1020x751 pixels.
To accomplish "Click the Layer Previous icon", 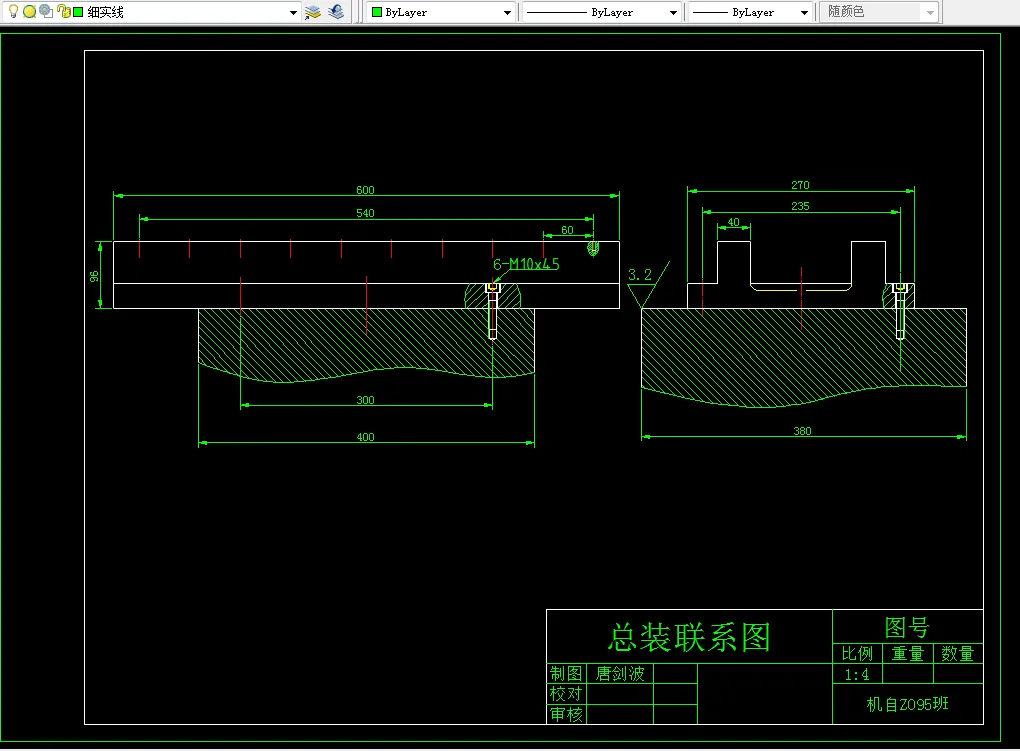I will (336, 12).
